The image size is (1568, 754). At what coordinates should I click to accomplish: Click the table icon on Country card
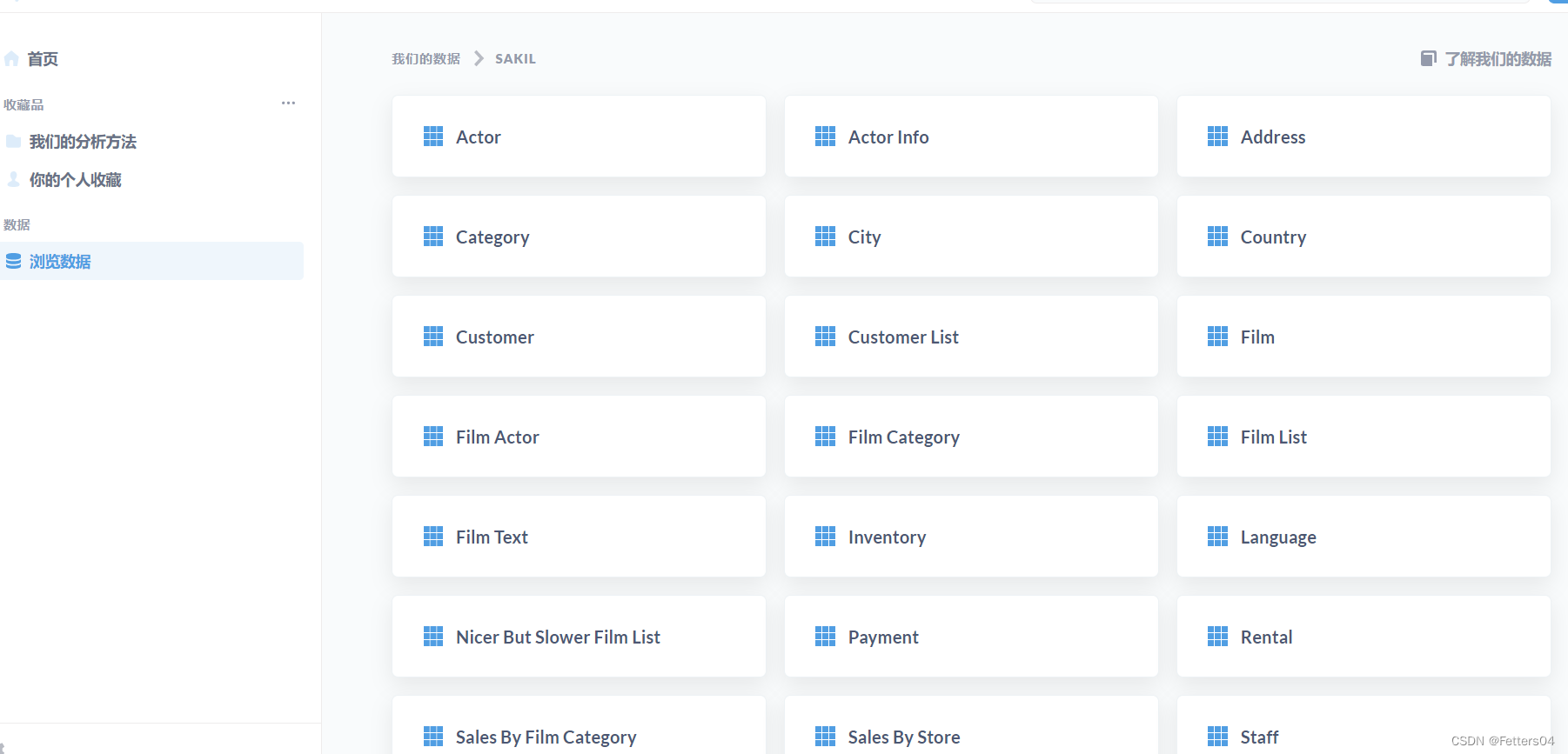(1217, 237)
